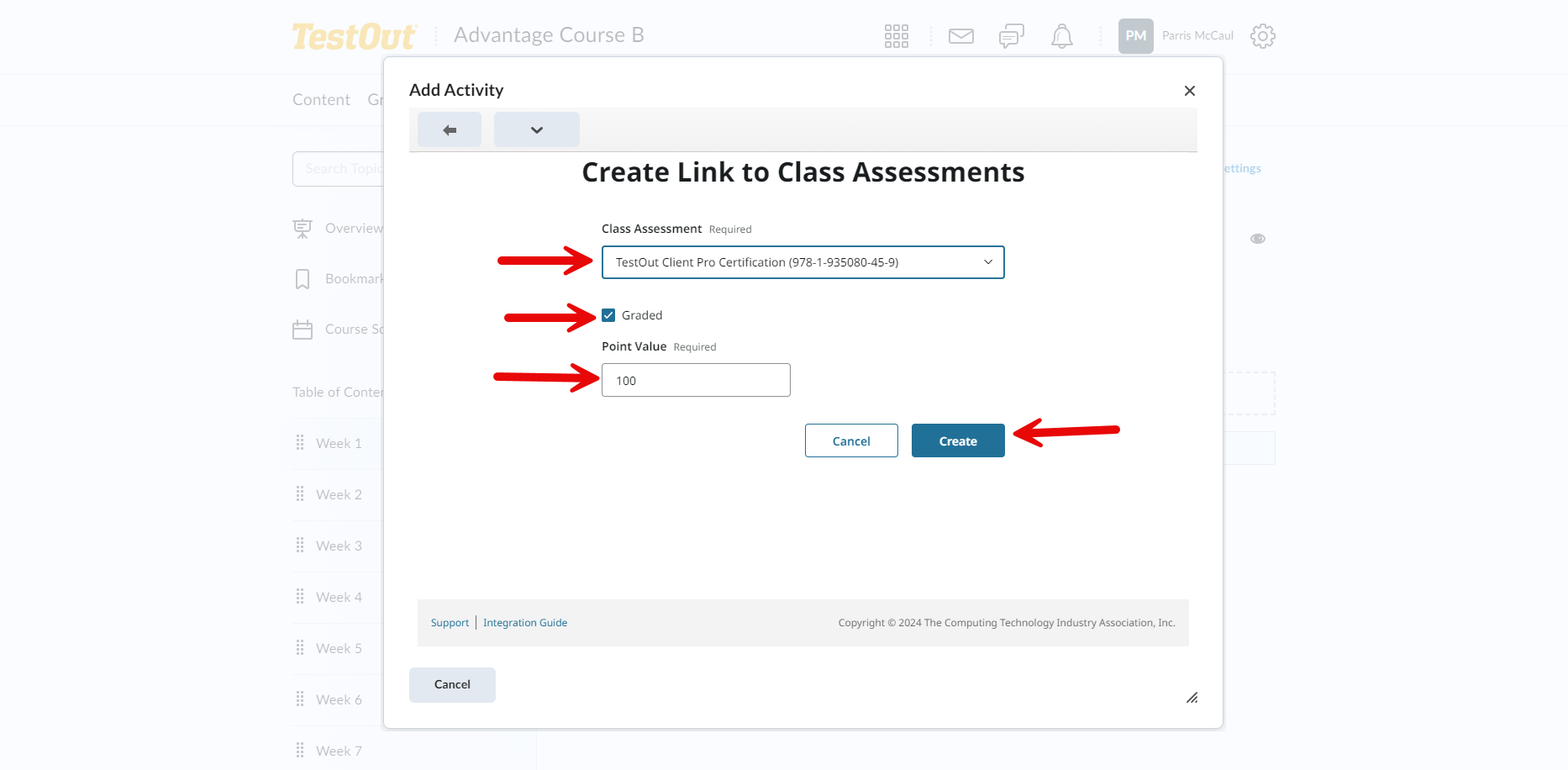Viewport: 1568px width, 770px height.
Task: Uncheck the Graded checkbox
Action: (x=608, y=314)
